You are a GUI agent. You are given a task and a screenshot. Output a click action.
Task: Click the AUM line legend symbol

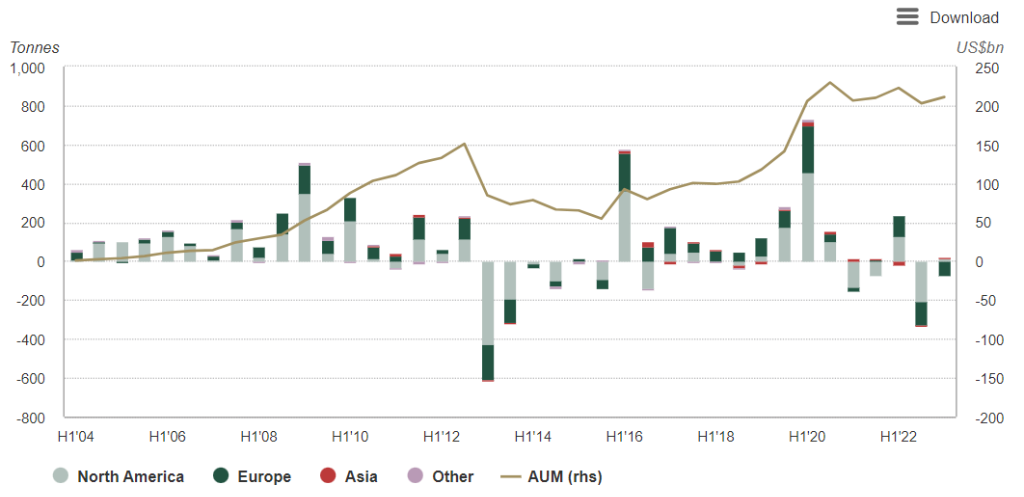coord(515,476)
